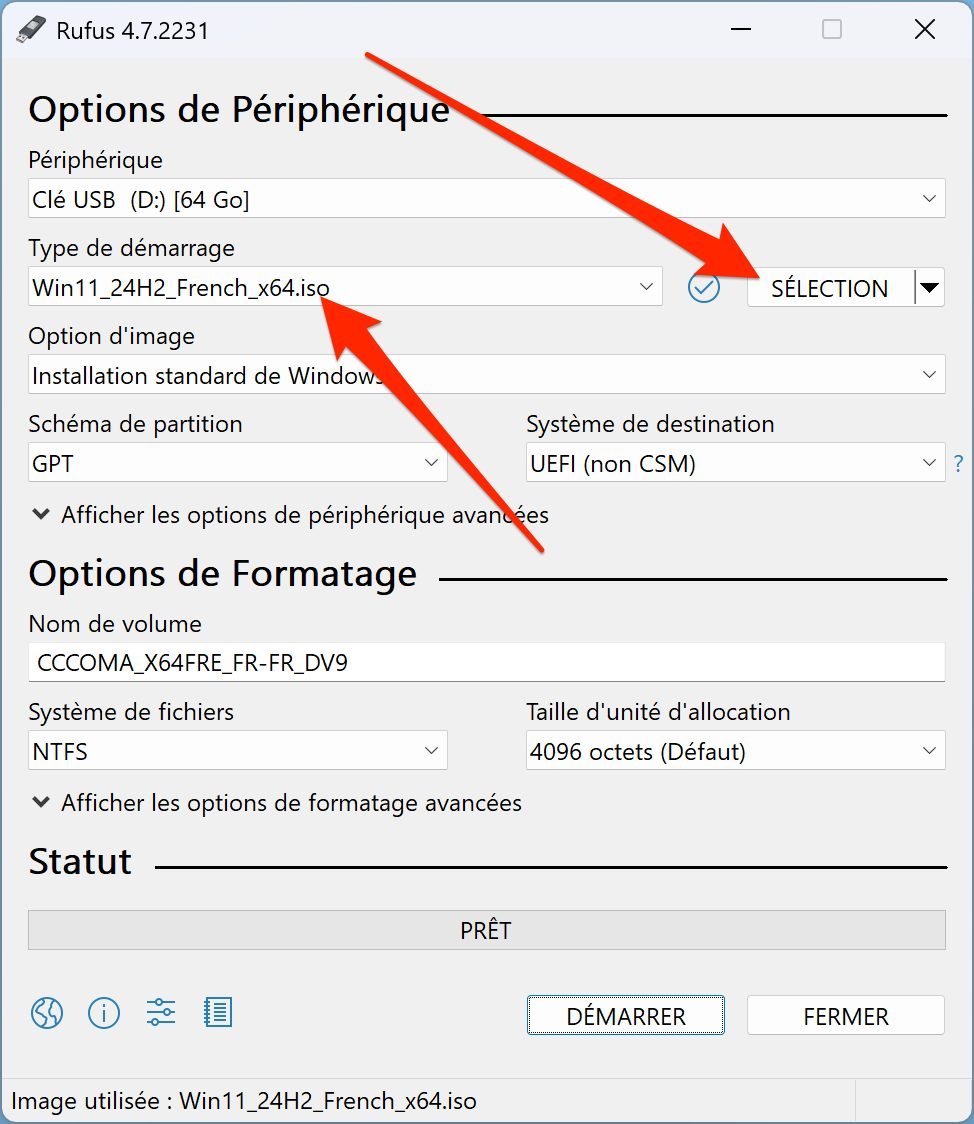Click the About information icon

coord(104,1013)
